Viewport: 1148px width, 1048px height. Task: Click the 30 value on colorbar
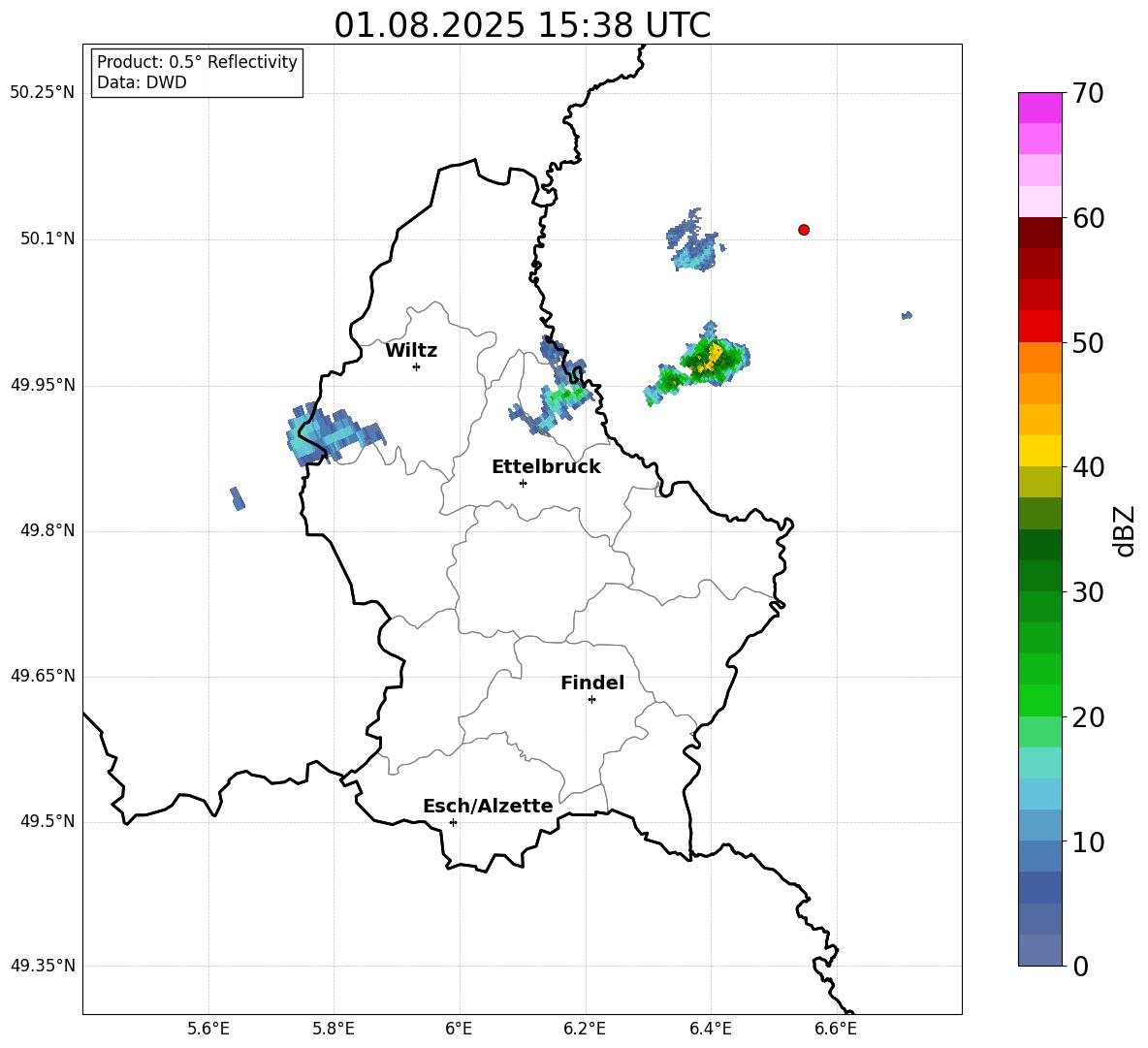[x=1087, y=592]
